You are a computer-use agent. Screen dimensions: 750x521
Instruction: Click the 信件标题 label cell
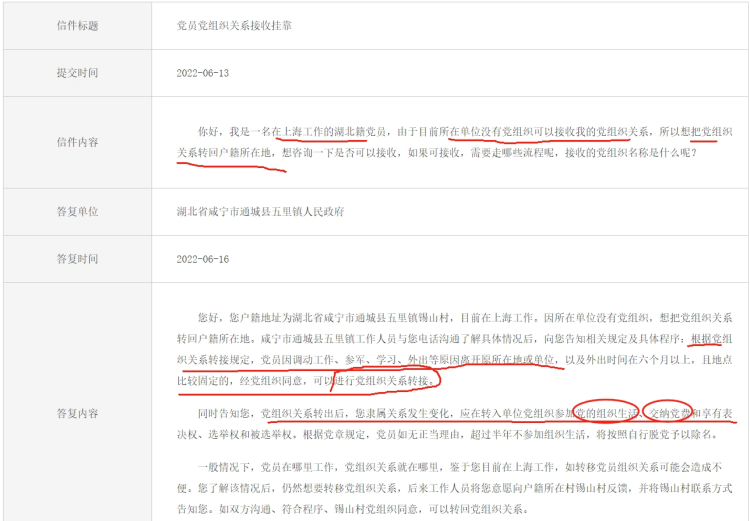[77, 26]
